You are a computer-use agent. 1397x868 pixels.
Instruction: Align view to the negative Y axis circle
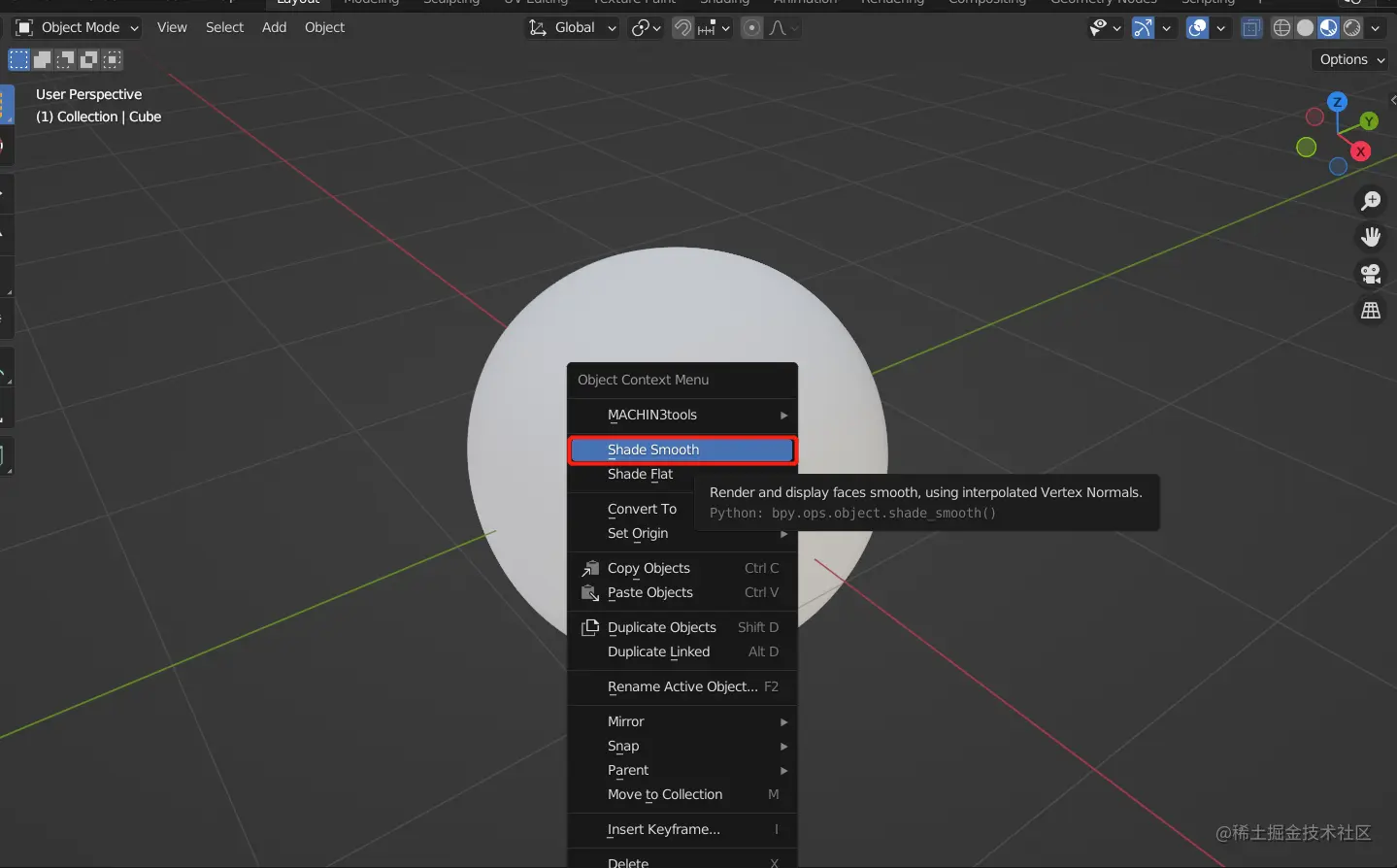click(1307, 148)
